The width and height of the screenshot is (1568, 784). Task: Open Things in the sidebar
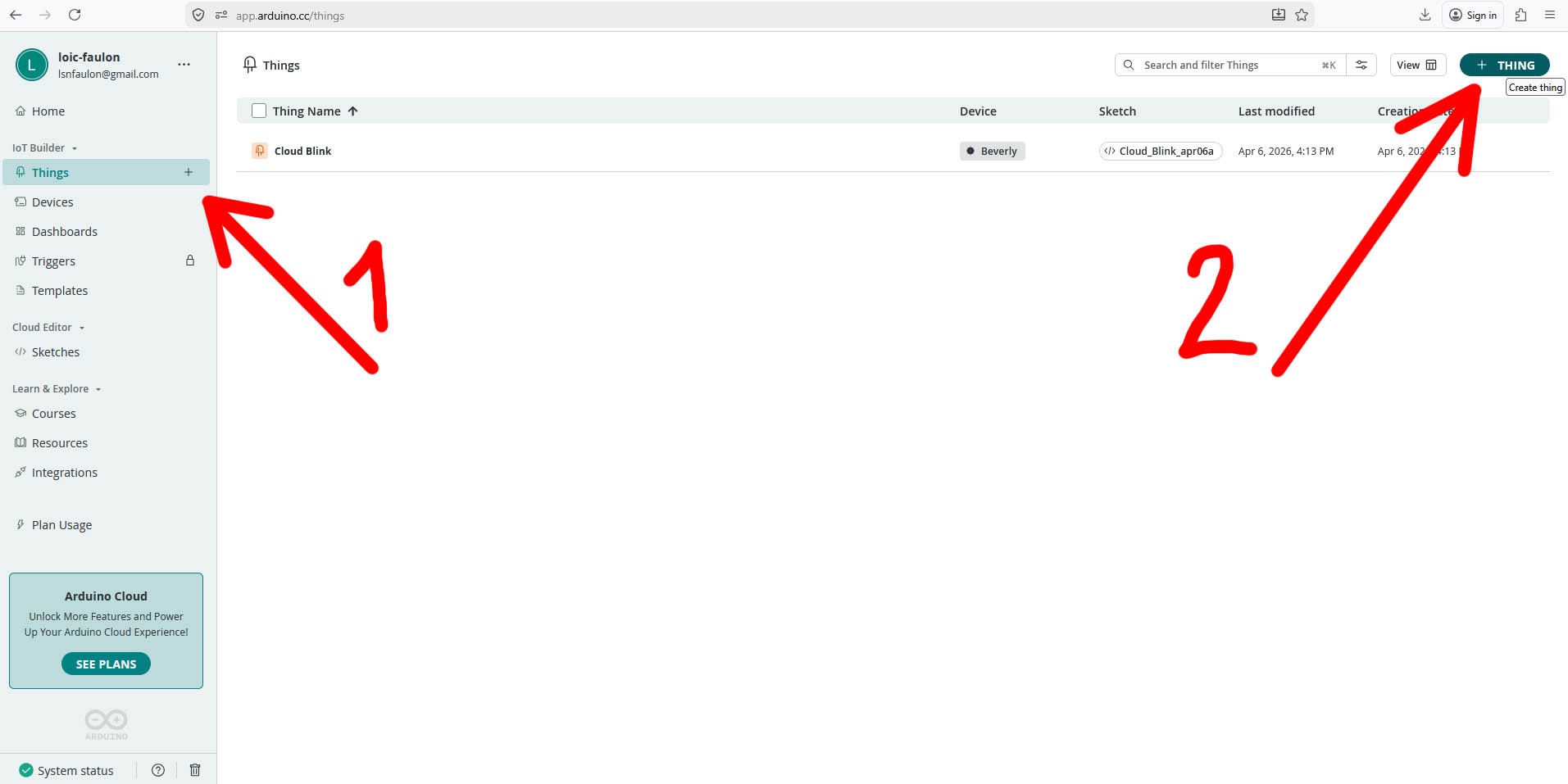coord(107,172)
